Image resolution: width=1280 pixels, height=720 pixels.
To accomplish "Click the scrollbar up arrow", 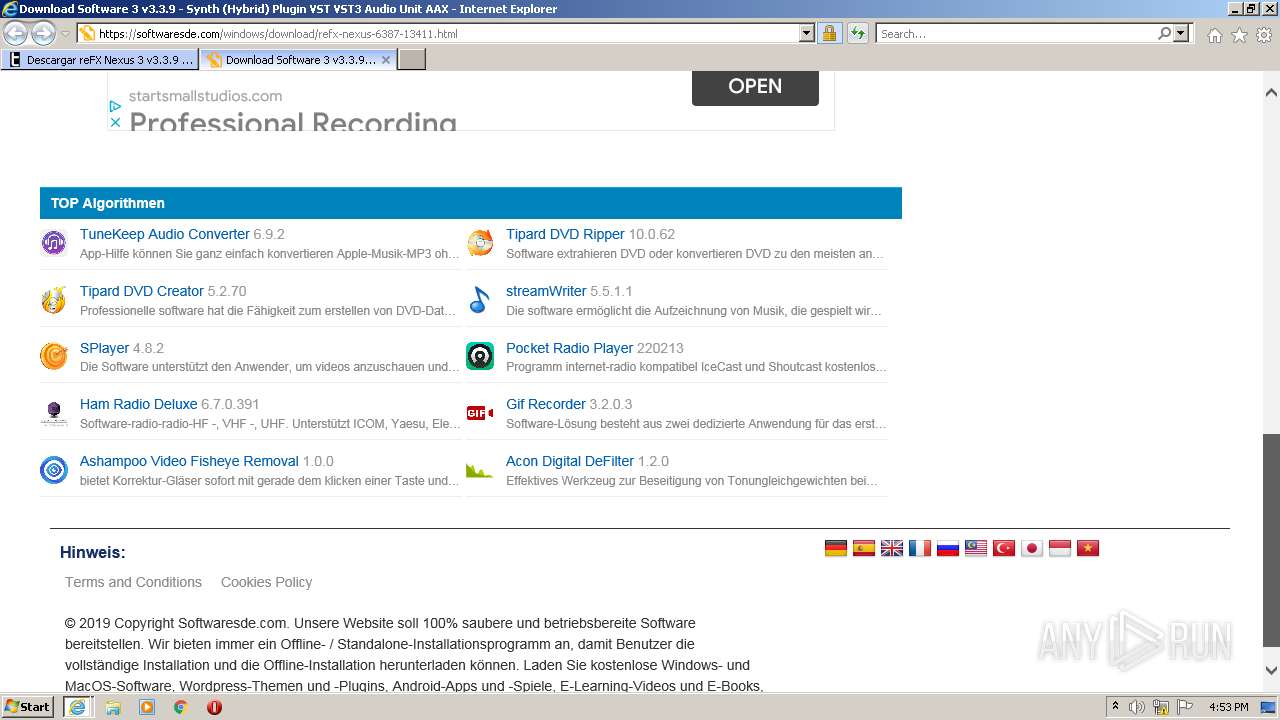I will 1271,92.
